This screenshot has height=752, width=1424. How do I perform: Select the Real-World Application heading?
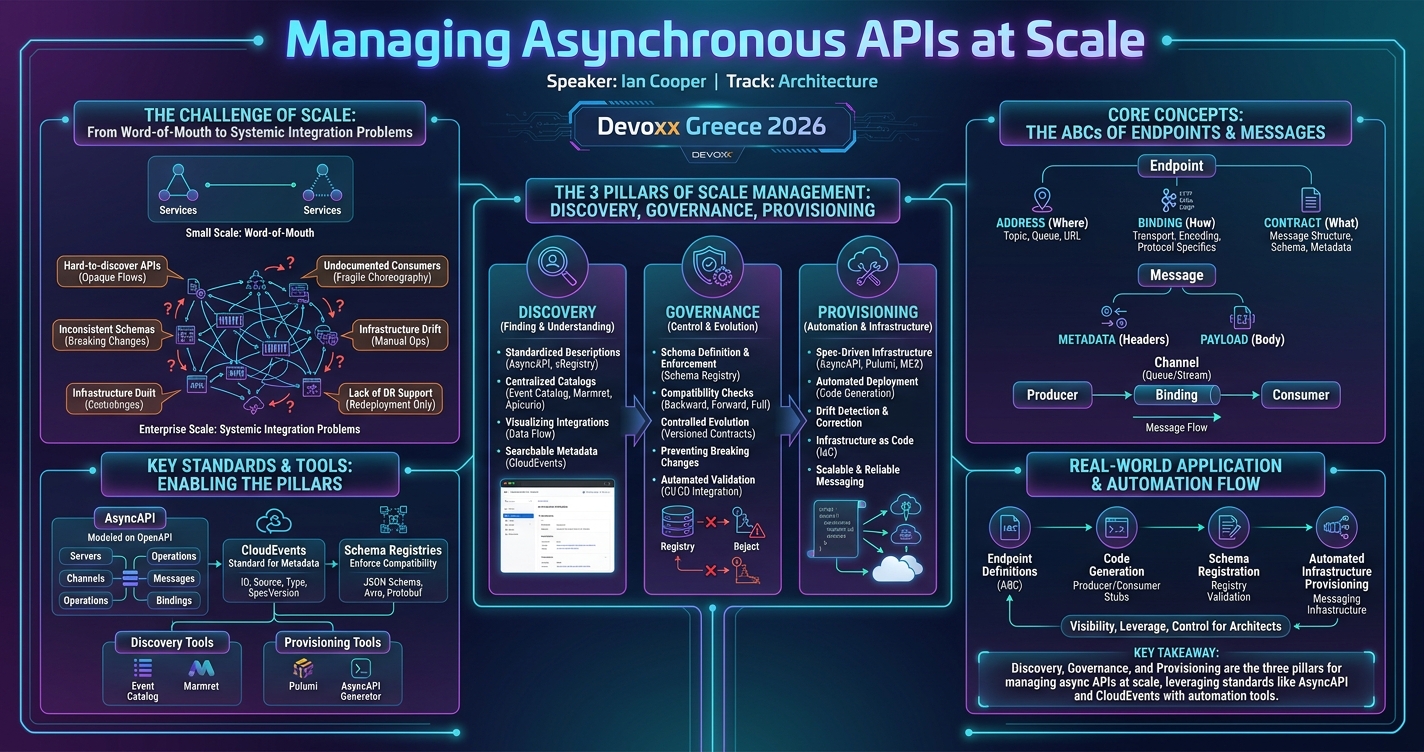[1175, 475]
